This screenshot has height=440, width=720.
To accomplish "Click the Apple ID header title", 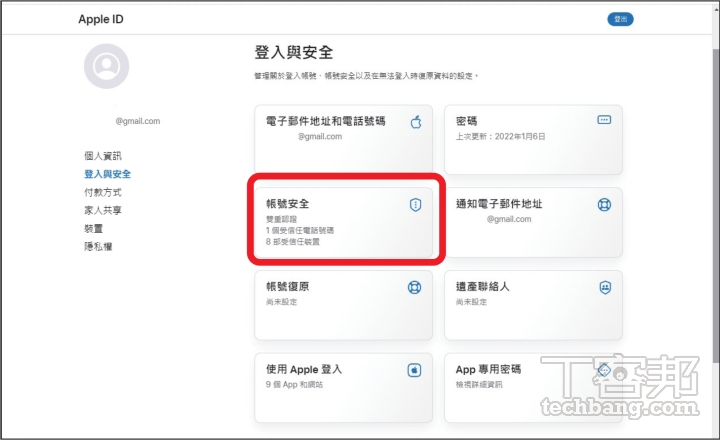I will click(101, 19).
